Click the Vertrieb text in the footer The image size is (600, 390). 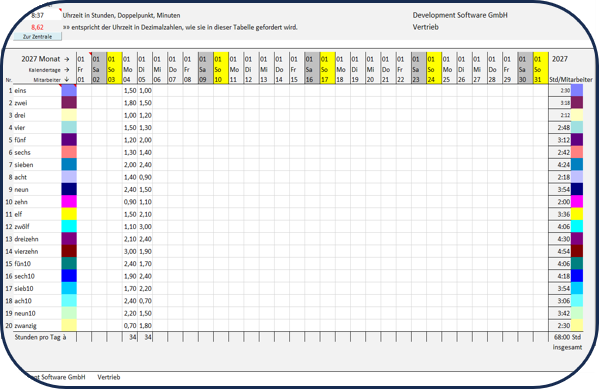109,377
